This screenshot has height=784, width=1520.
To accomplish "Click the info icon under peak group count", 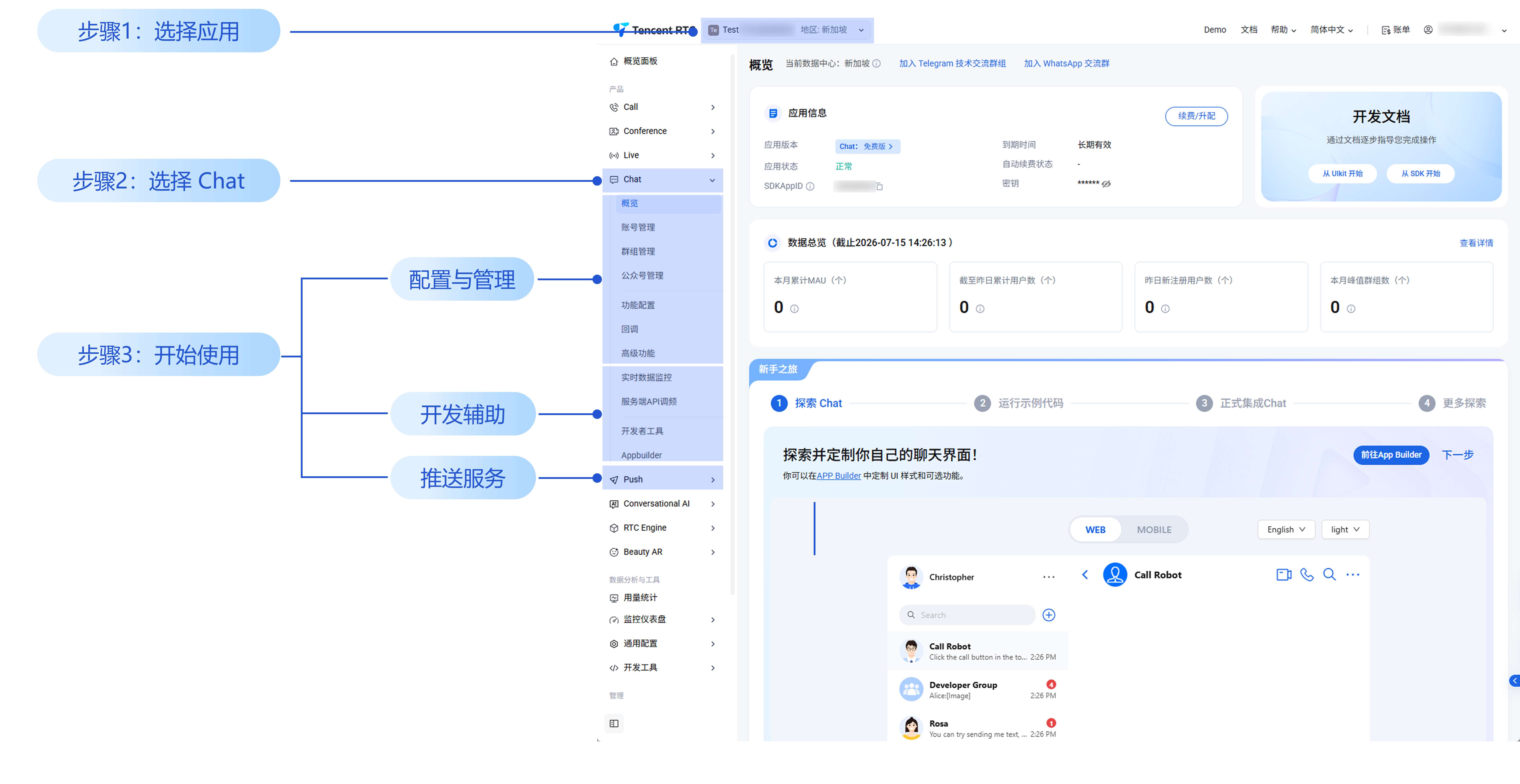I will point(1351,309).
